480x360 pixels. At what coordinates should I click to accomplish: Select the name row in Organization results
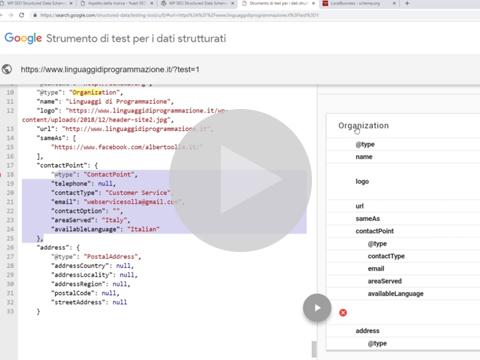pyautogui.click(x=403, y=157)
